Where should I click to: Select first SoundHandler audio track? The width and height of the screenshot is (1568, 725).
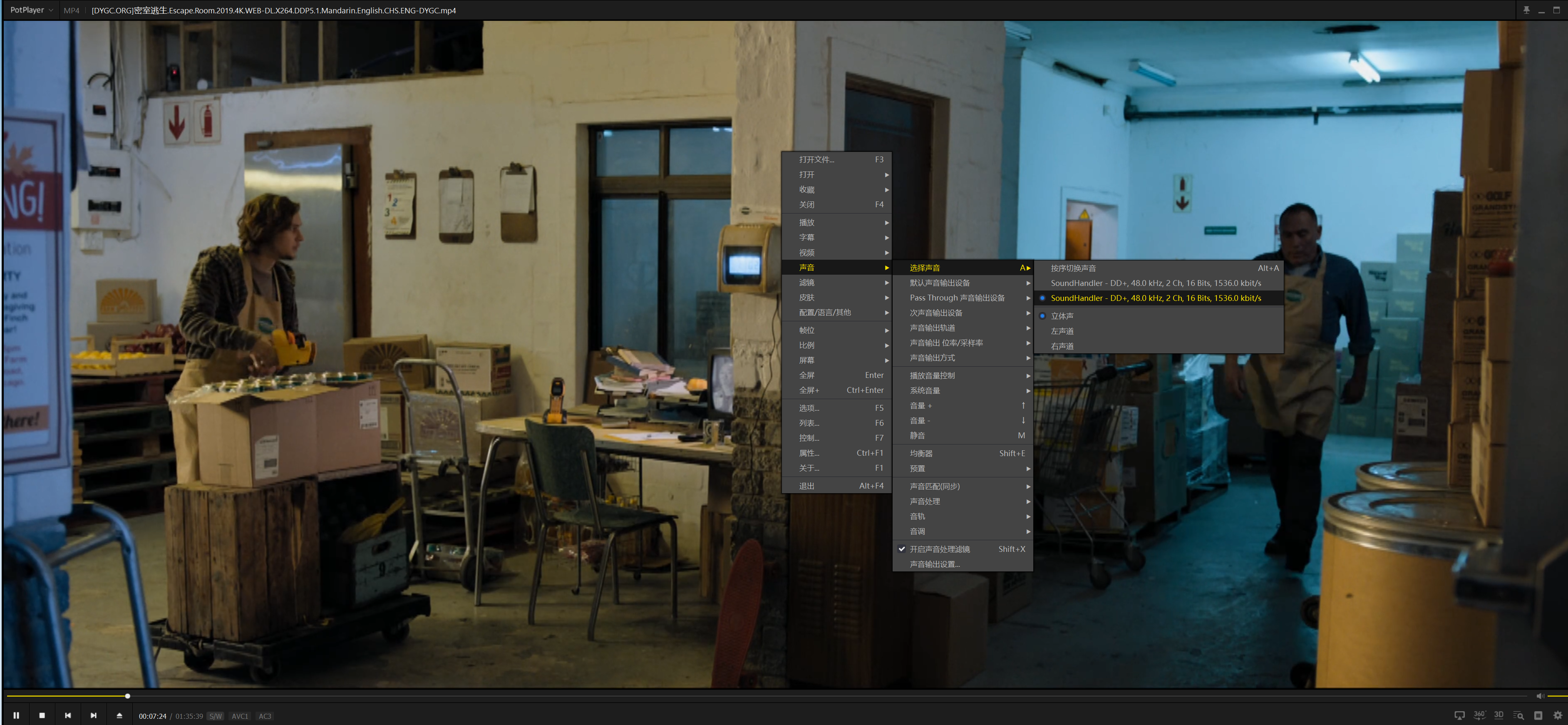[x=1159, y=283]
